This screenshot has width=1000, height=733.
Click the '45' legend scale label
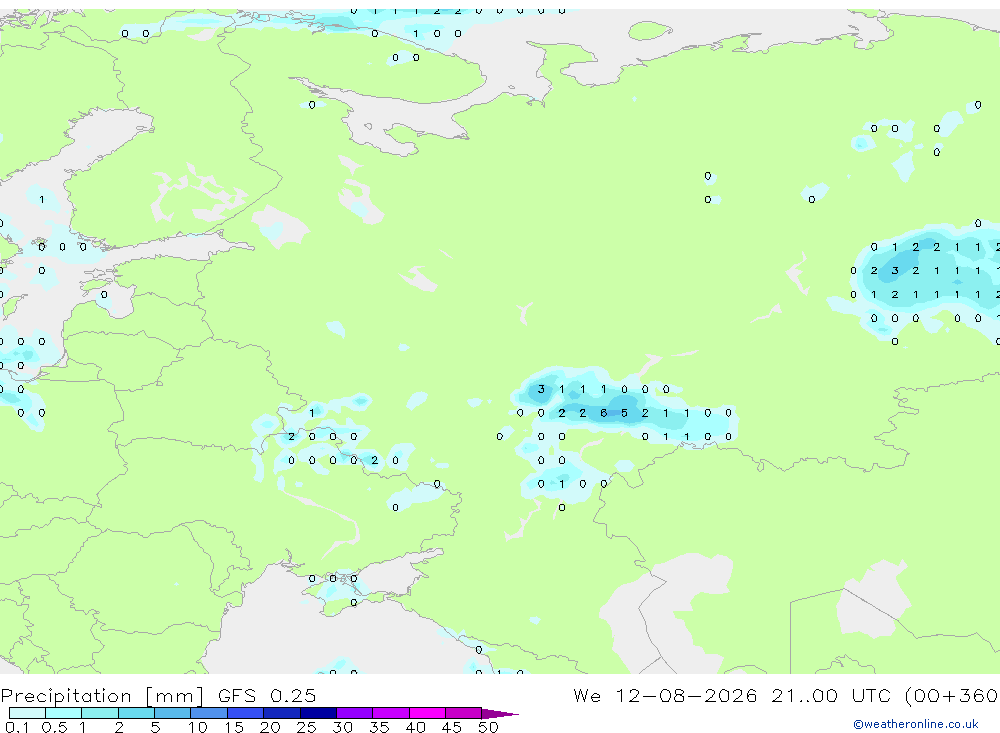452,727
